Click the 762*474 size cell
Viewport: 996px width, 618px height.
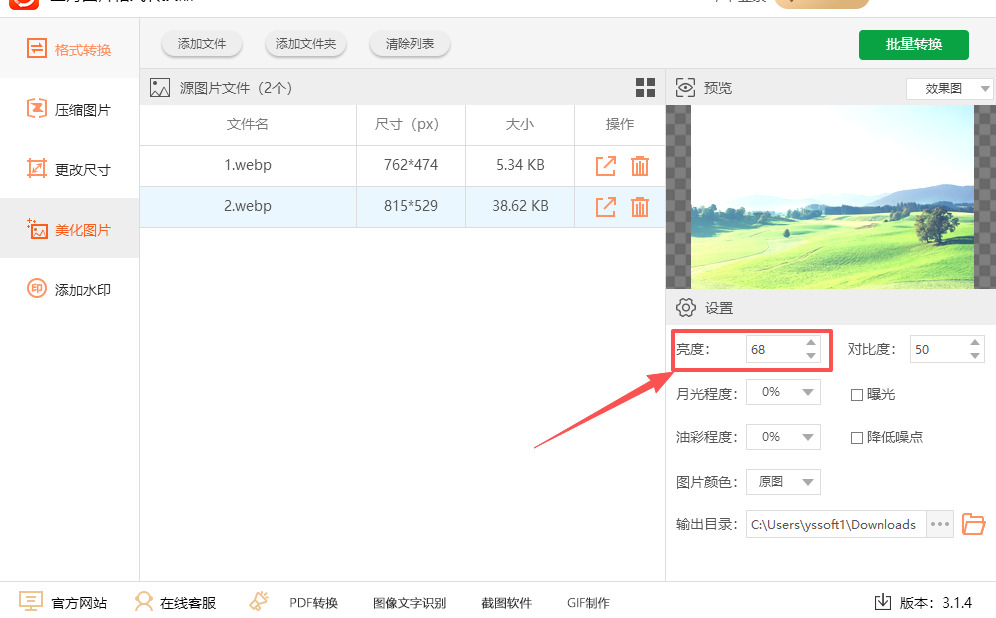coord(411,165)
